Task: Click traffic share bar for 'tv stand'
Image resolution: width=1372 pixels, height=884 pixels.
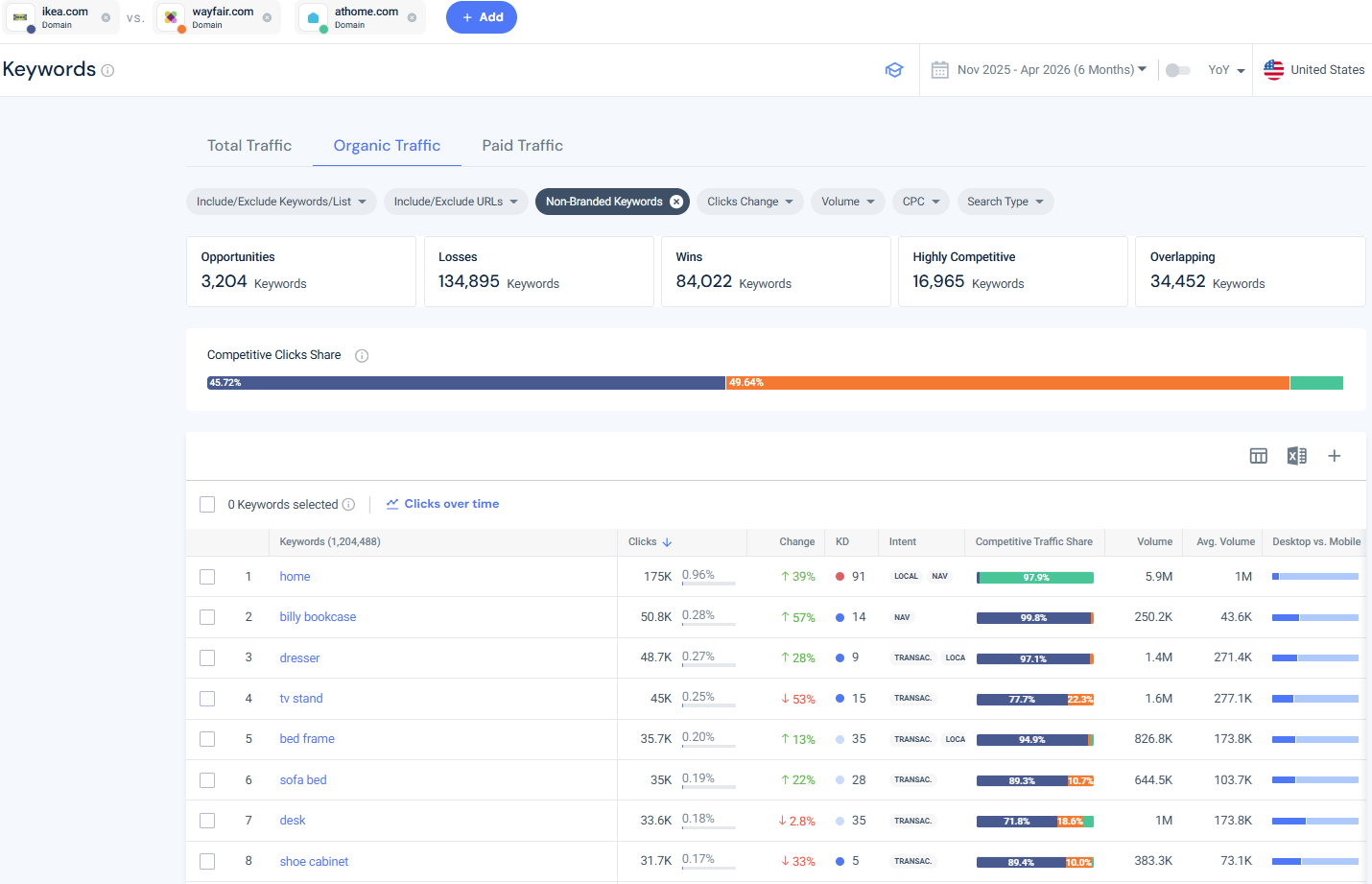Action: coord(1035,700)
